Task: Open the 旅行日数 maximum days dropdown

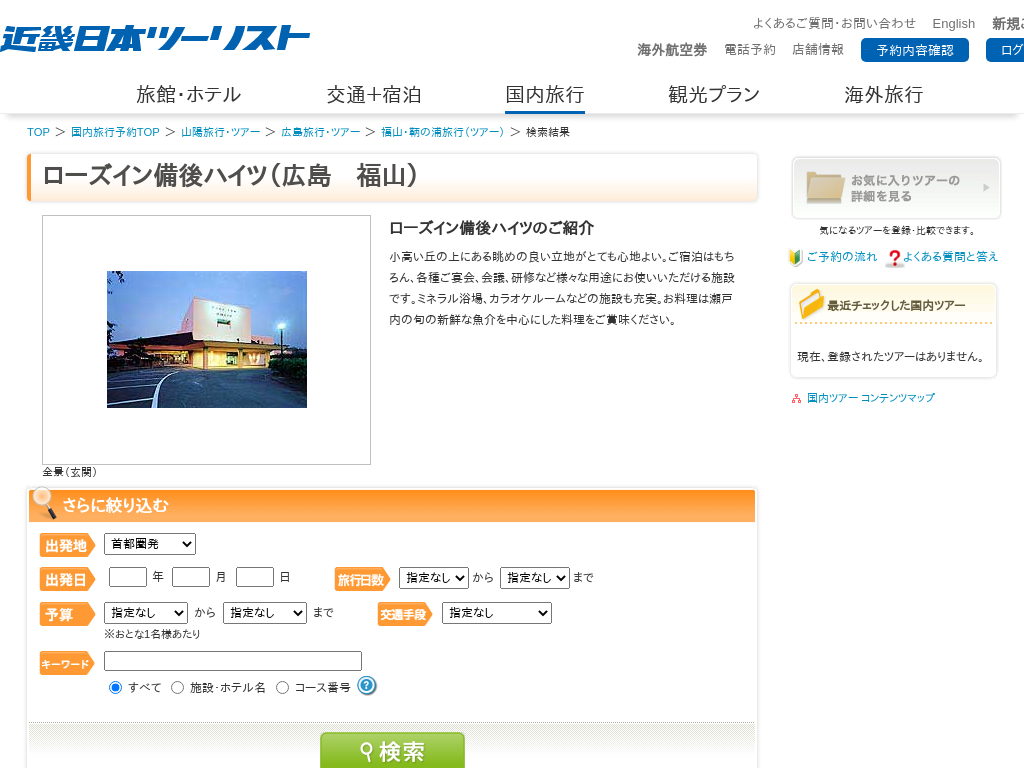Action: click(535, 578)
